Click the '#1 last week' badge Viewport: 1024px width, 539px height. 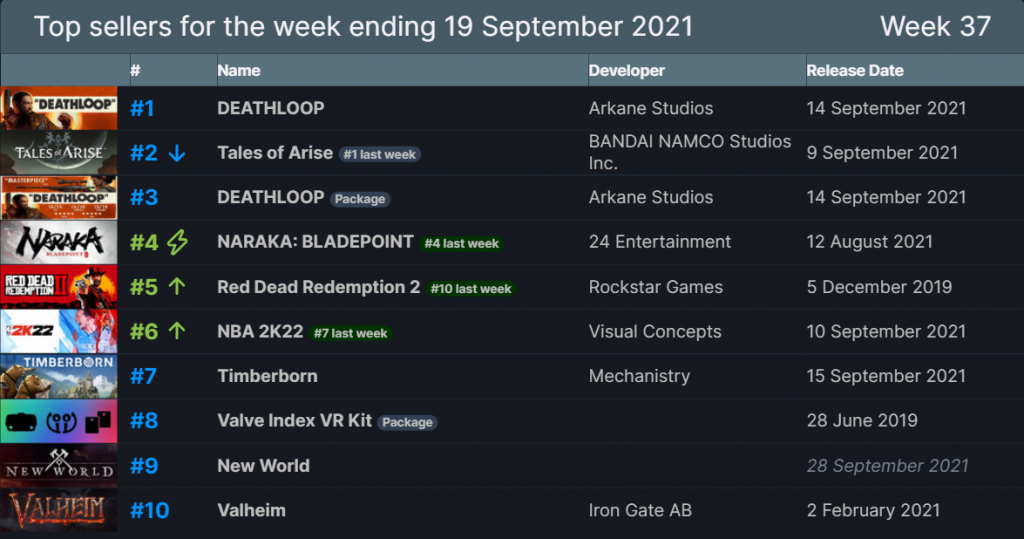tap(380, 154)
